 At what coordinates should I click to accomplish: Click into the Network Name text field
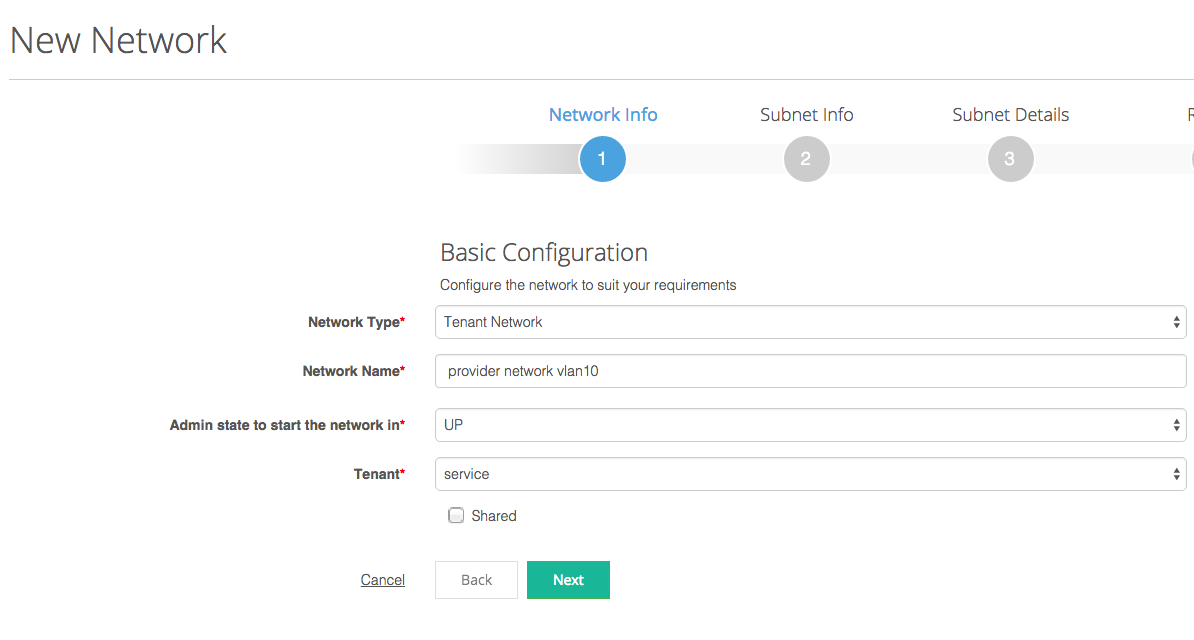[810, 371]
